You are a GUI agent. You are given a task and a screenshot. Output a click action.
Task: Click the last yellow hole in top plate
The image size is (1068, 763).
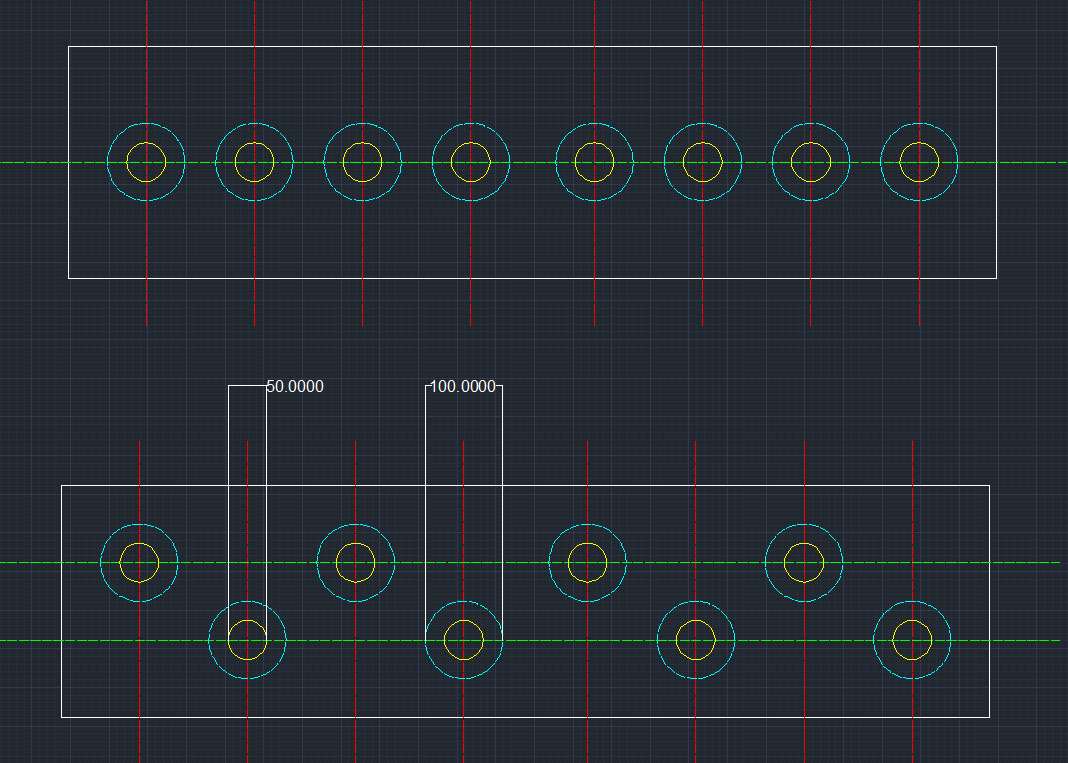919,162
